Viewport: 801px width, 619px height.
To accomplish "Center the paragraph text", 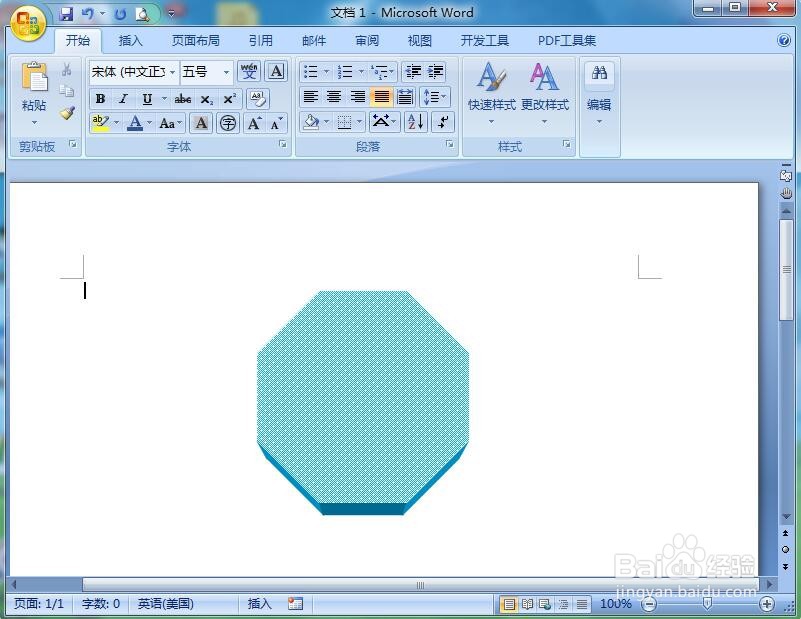I will [334, 97].
